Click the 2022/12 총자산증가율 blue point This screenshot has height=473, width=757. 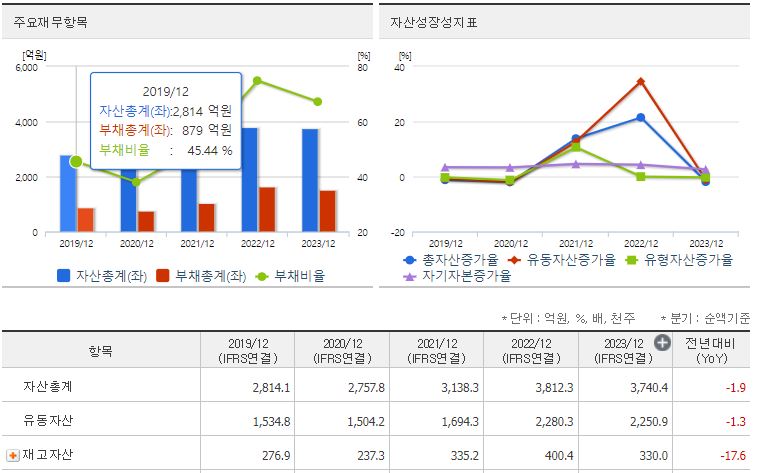(x=641, y=117)
